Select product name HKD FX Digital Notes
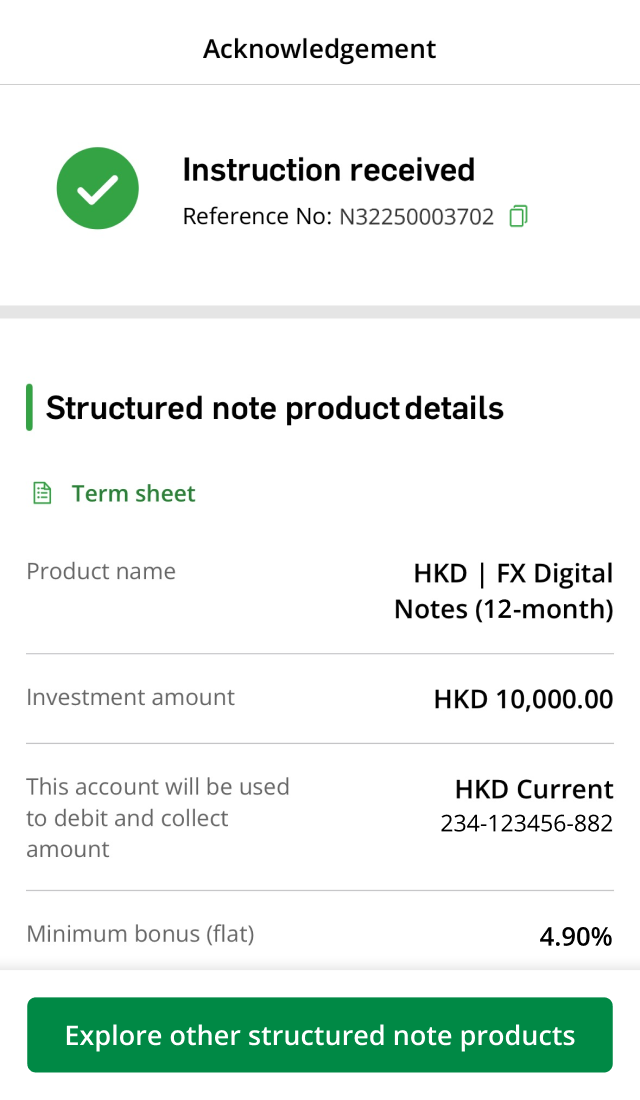 tap(503, 591)
